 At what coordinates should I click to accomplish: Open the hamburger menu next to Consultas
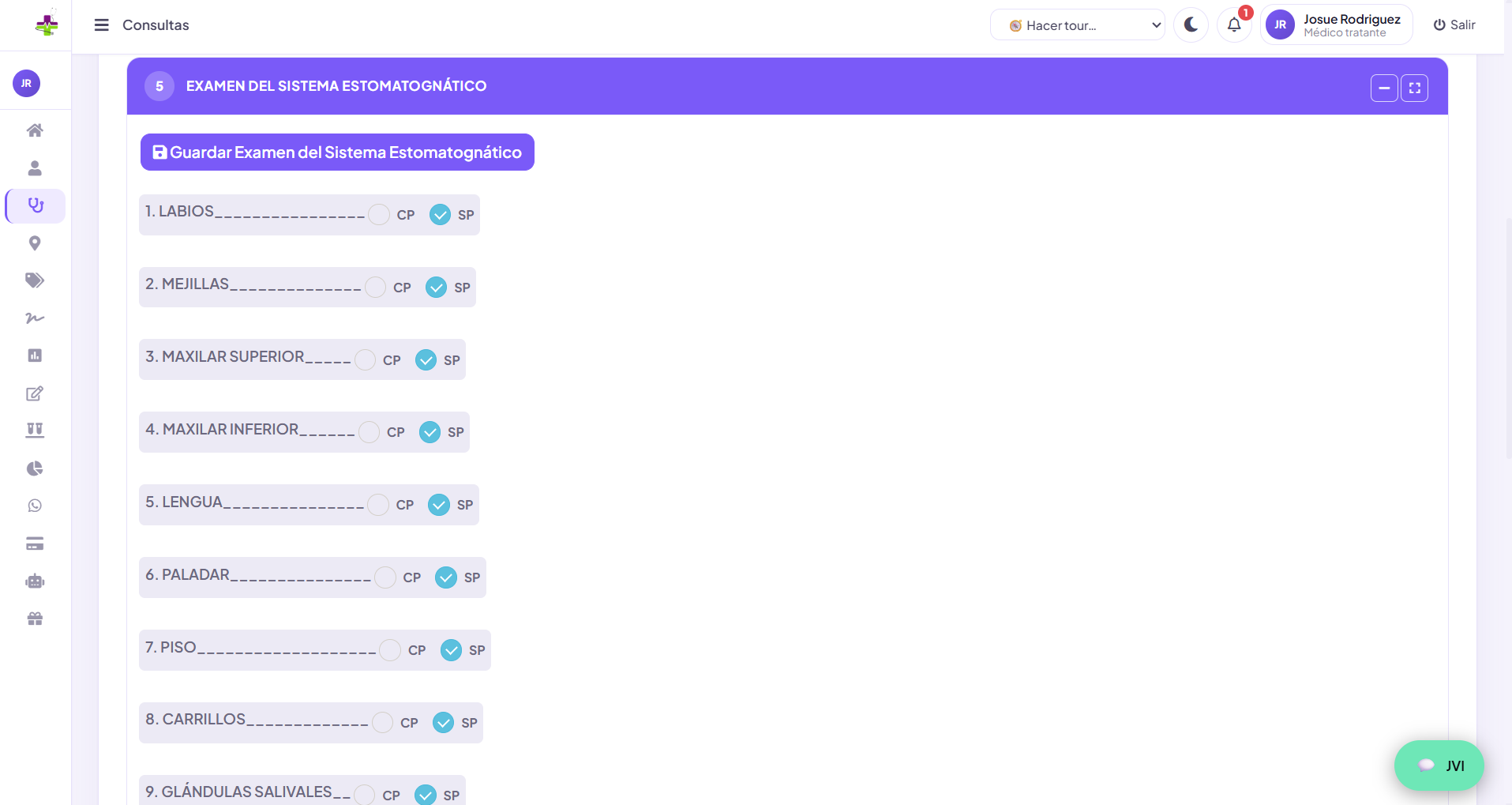pos(102,25)
